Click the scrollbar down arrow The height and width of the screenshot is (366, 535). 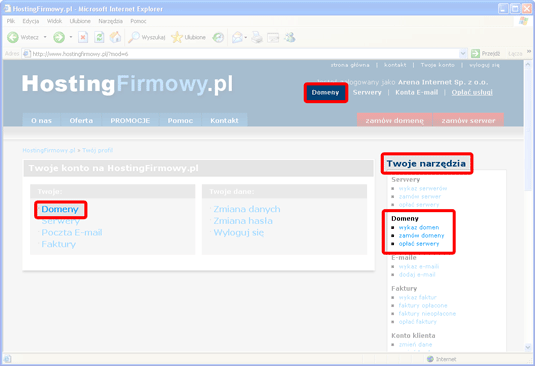tap(528, 348)
